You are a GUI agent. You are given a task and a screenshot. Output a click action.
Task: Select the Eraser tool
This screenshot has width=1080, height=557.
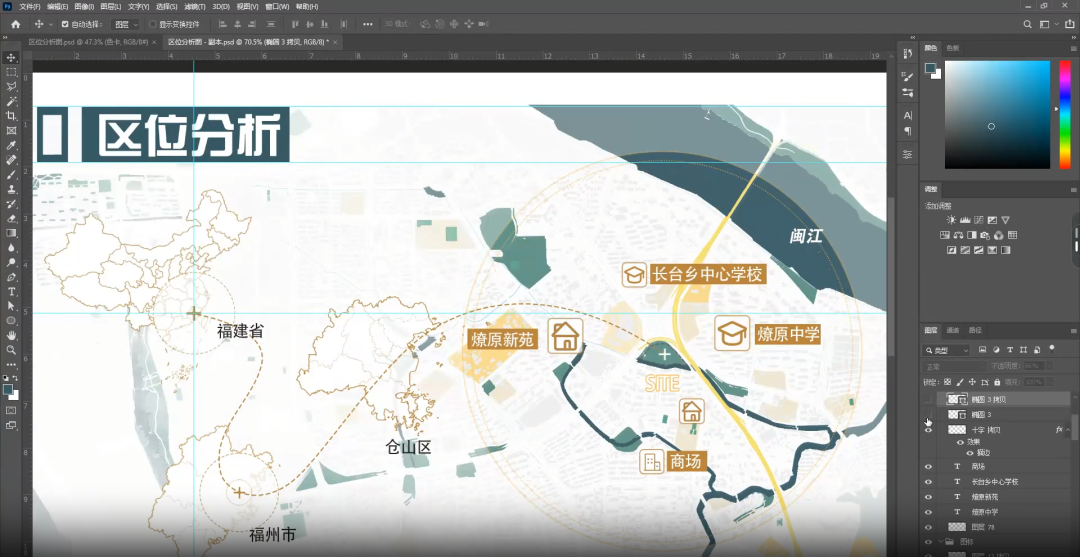point(11,219)
